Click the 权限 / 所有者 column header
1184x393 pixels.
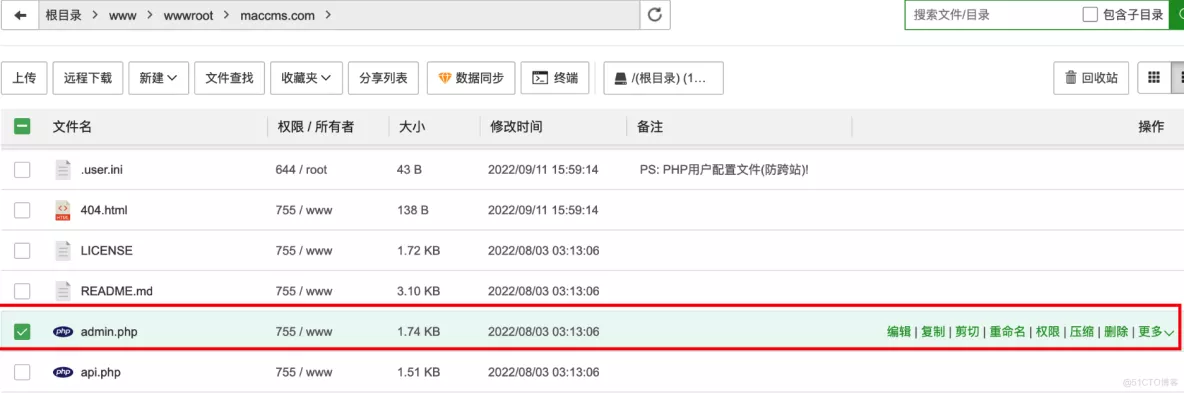tap(316, 127)
